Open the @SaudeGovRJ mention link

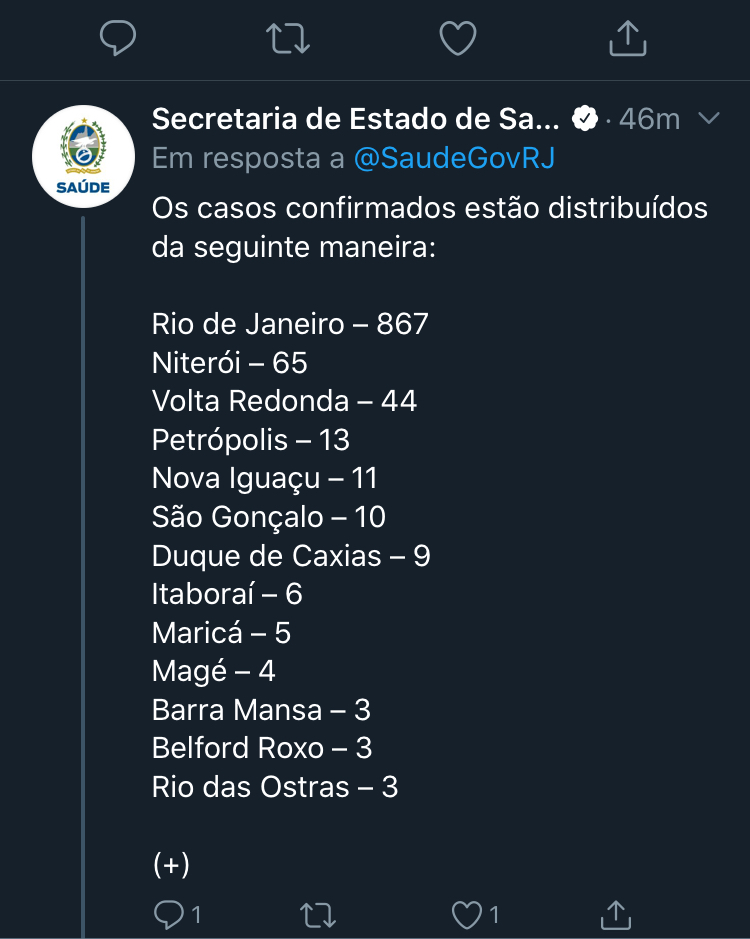(454, 159)
